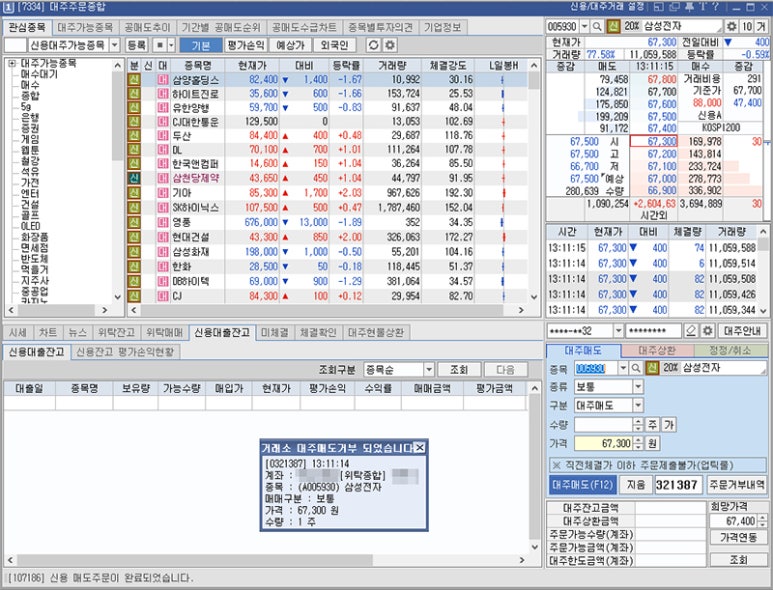Viewport: 773px width, 590px height.
Task: Switch to 정정/취소 order tab
Action: tap(731, 350)
